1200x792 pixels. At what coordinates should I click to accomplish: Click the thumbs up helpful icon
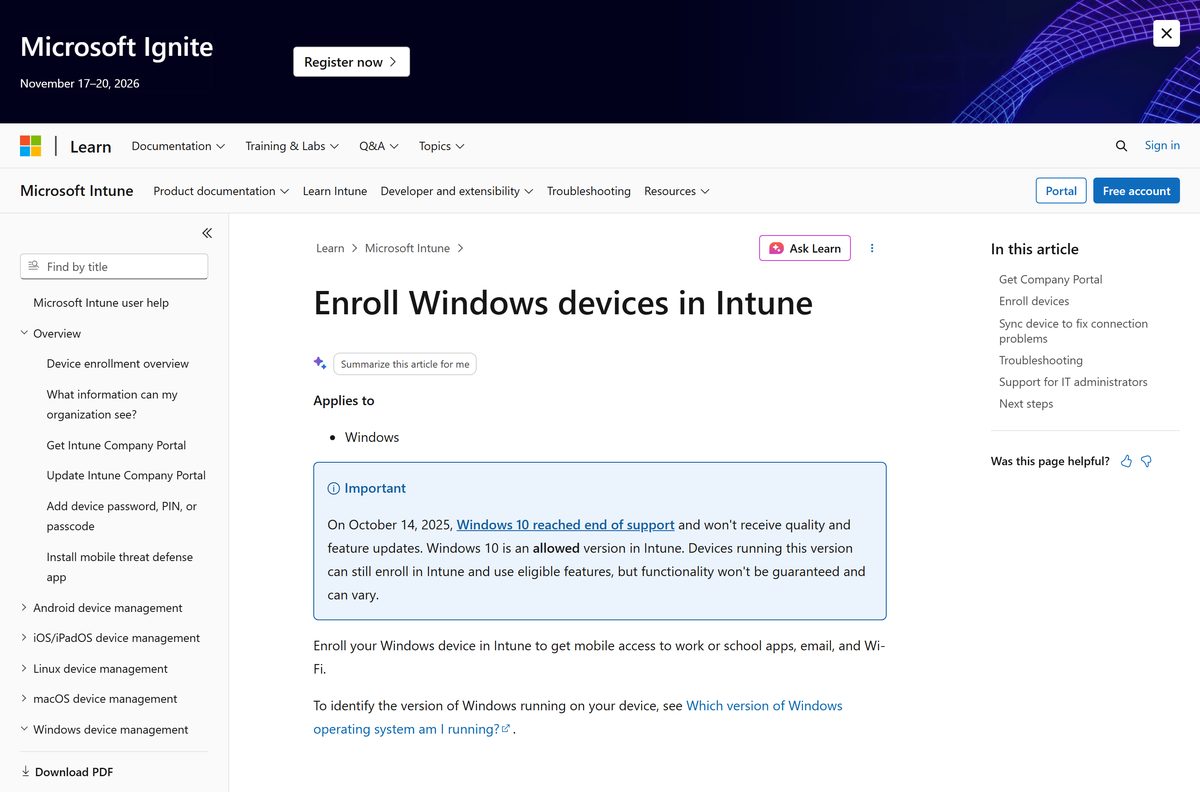pos(1126,462)
